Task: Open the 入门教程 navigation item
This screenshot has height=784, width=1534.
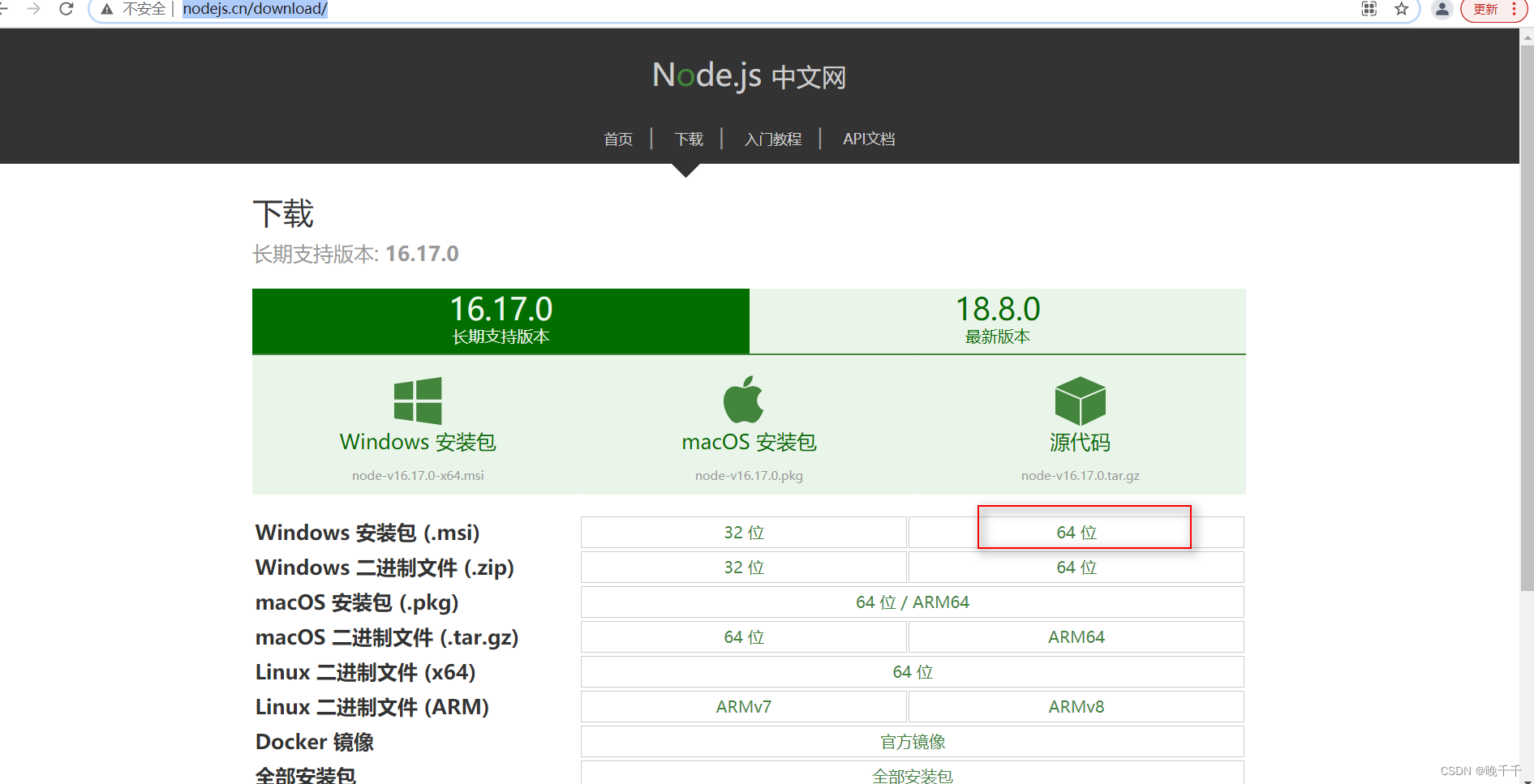Action: [x=773, y=139]
